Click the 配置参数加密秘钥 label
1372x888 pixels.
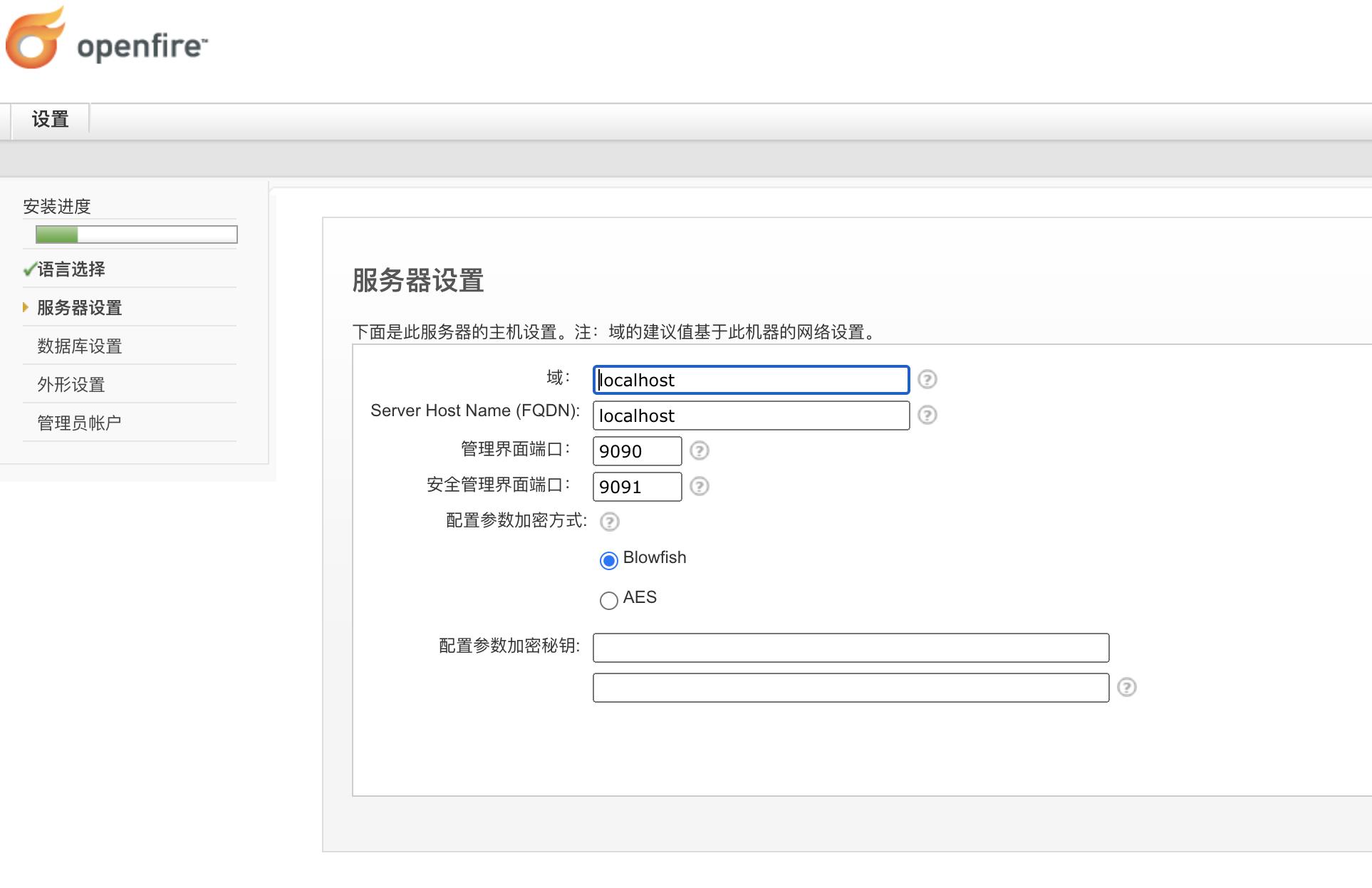509,646
